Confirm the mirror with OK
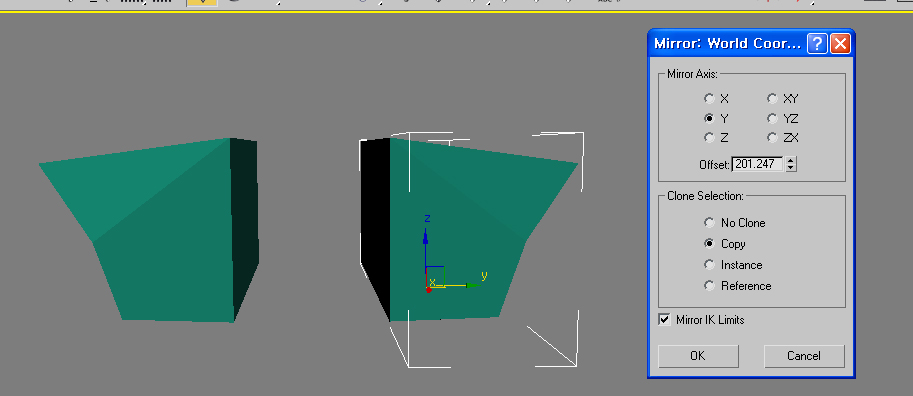913x396 pixels. click(698, 356)
